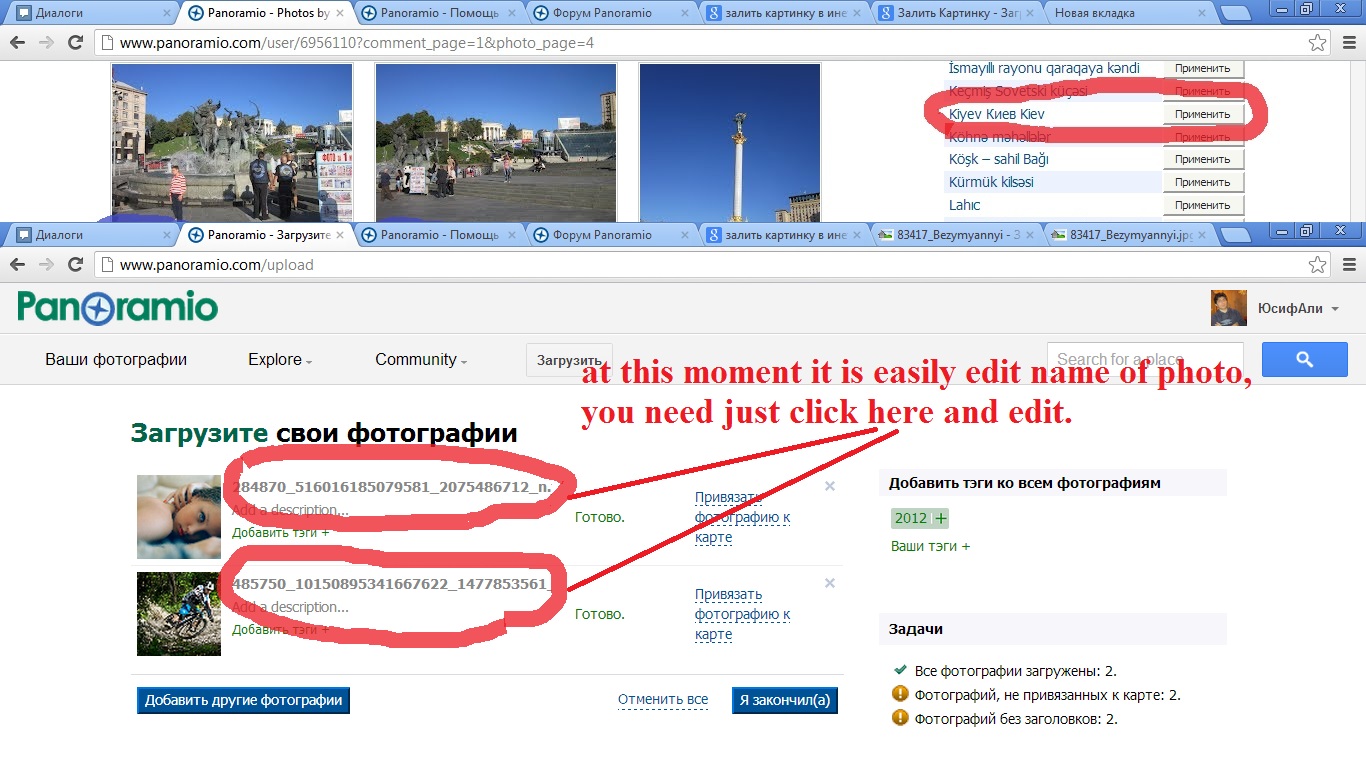Open the 'Ваши фотографии' page
This screenshot has width=1366, height=768.
(x=116, y=360)
